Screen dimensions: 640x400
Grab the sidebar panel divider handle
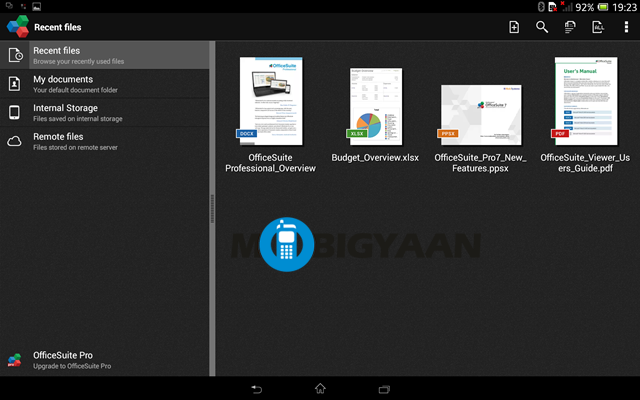[212, 208]
